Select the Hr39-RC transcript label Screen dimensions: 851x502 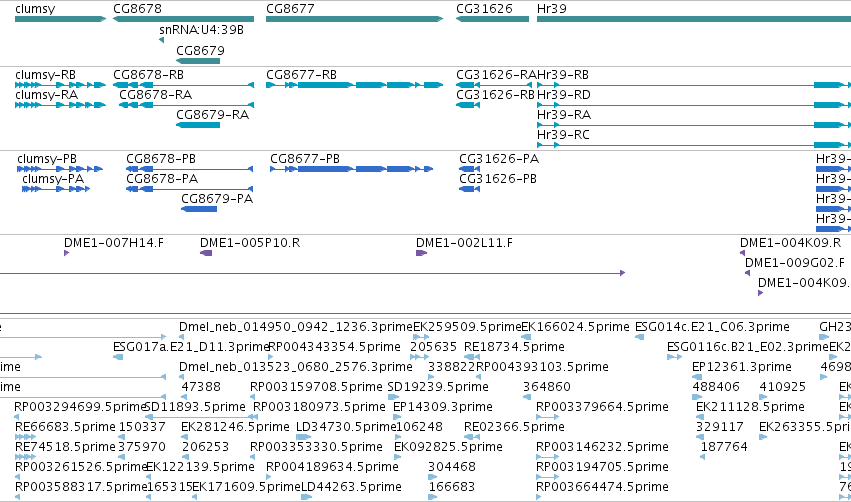tap(563, 135)
